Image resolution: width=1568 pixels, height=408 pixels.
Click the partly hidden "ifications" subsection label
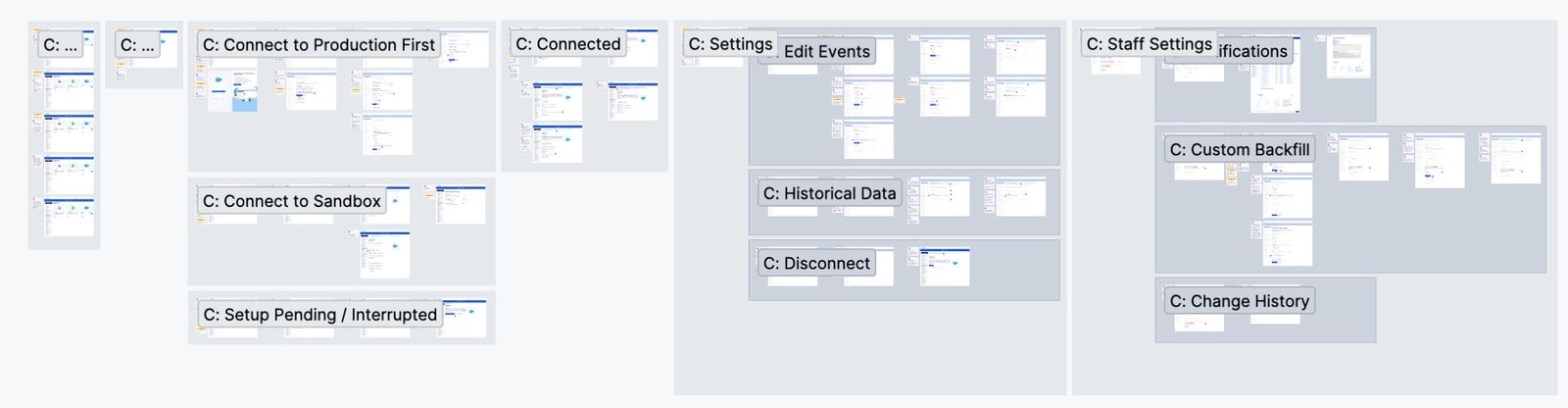1253,51
